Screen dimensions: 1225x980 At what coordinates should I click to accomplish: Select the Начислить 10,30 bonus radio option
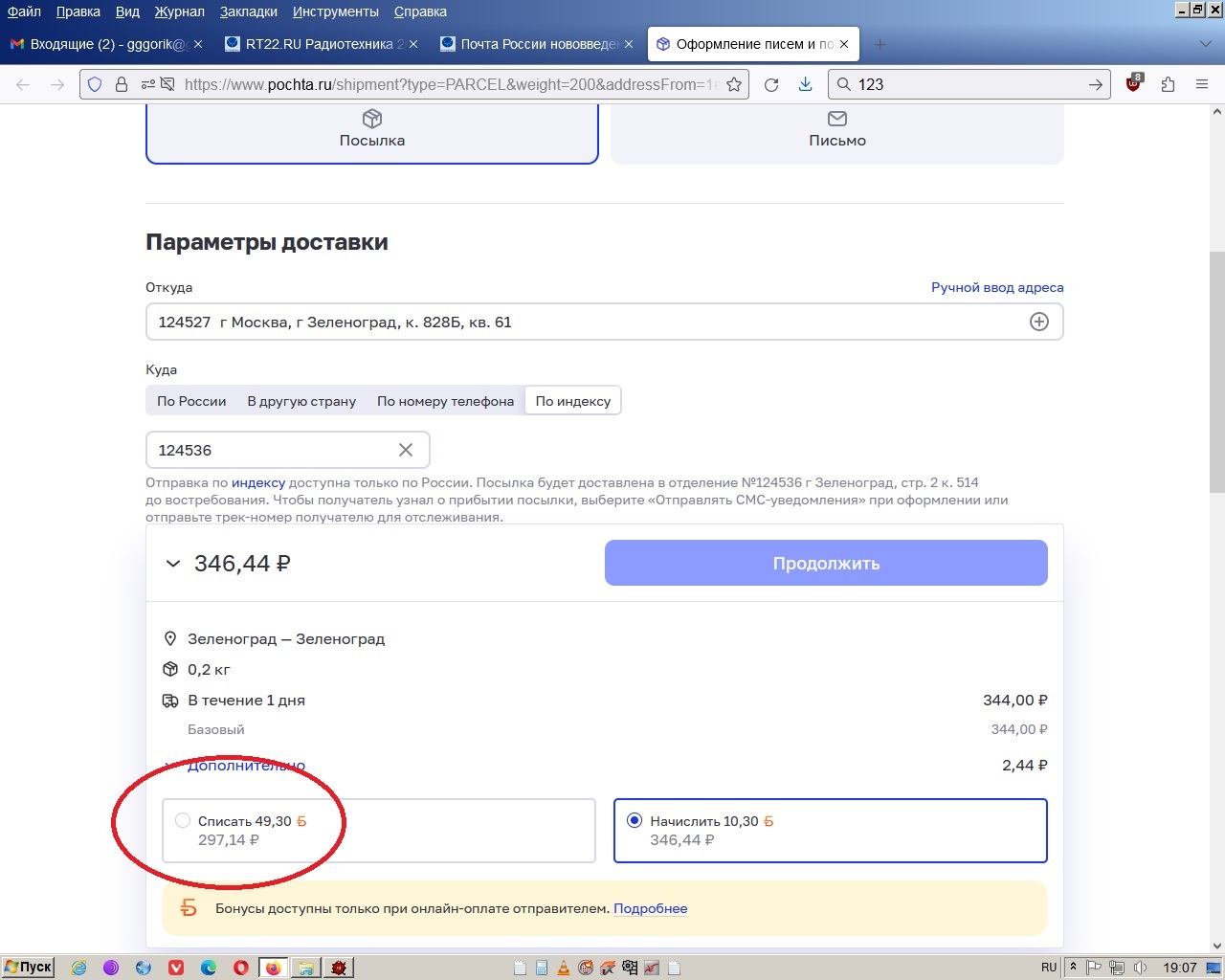point(634,820)
